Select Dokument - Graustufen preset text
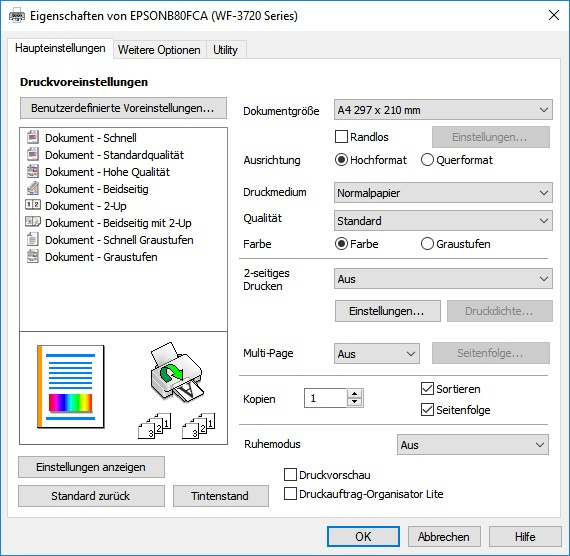 101,257
